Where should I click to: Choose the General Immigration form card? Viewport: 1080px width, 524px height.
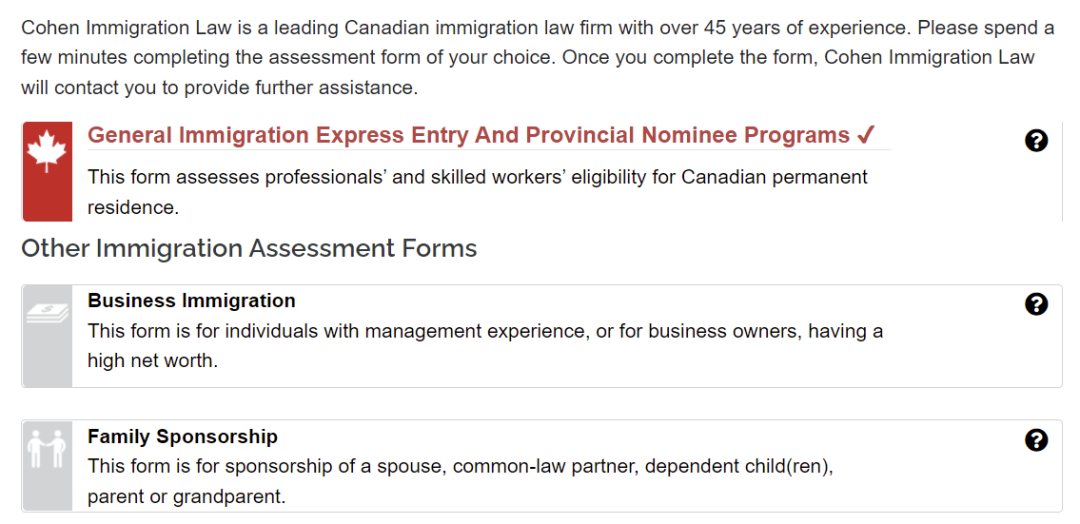(541, 171)
